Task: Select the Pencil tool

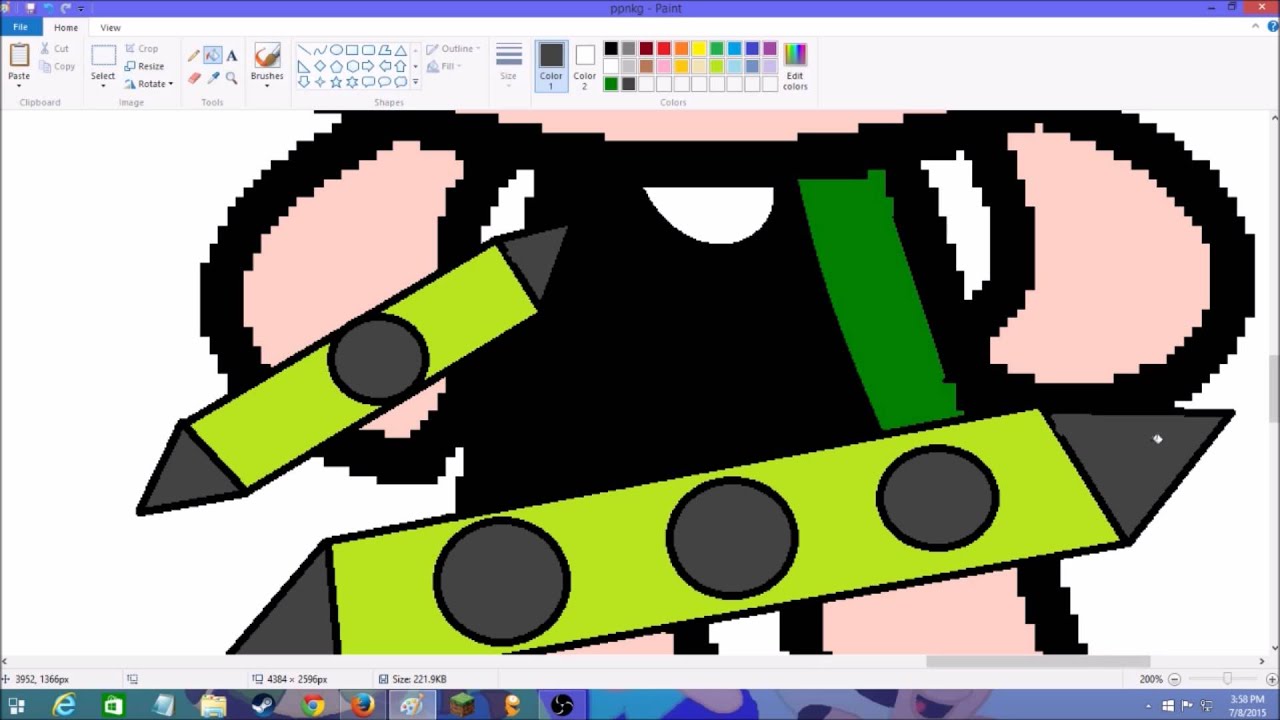Action: (x=194, y=56)
